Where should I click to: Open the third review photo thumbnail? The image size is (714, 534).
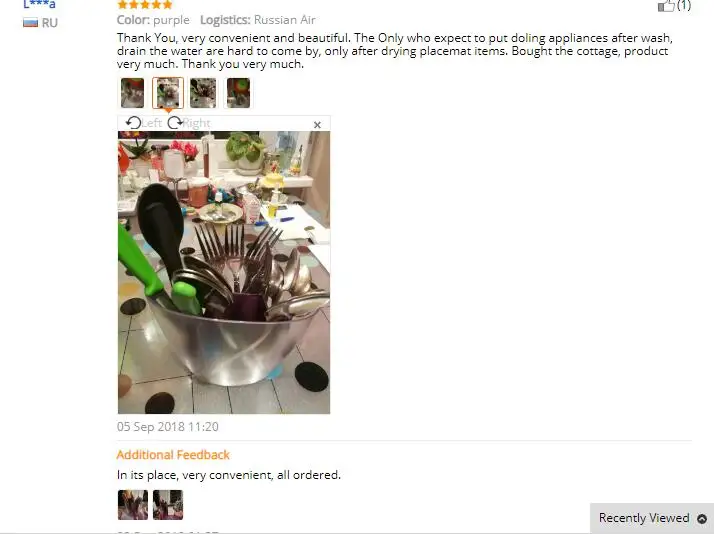[203, 93]
